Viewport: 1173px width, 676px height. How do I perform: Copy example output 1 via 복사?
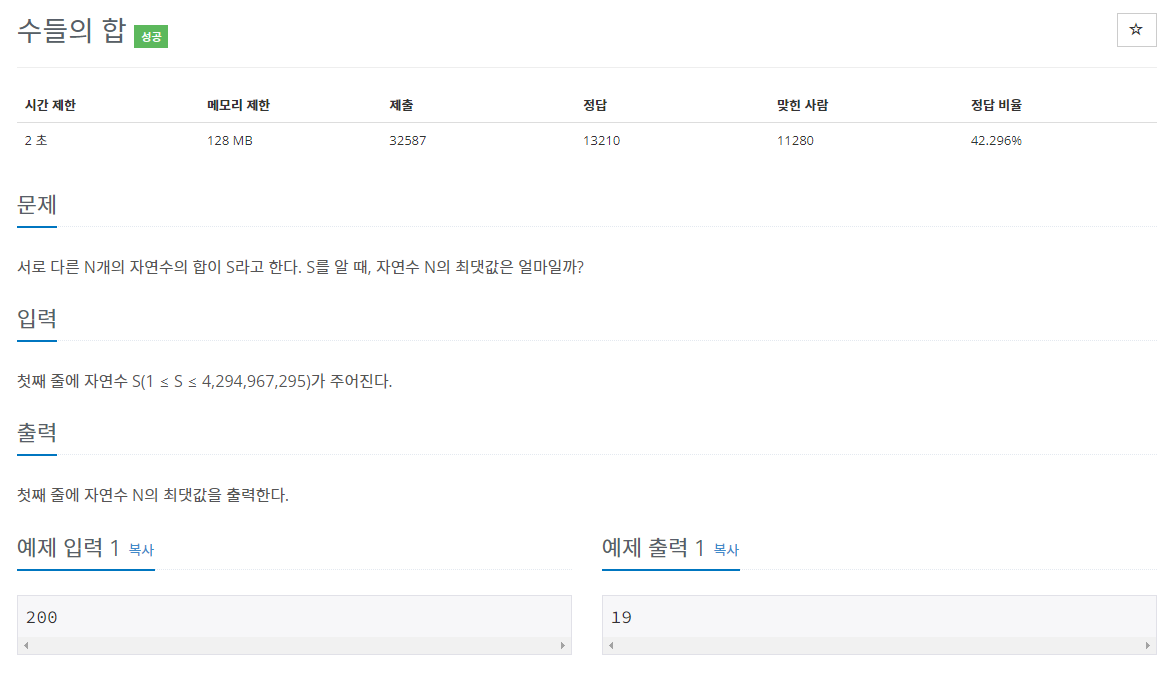(726, 550)
